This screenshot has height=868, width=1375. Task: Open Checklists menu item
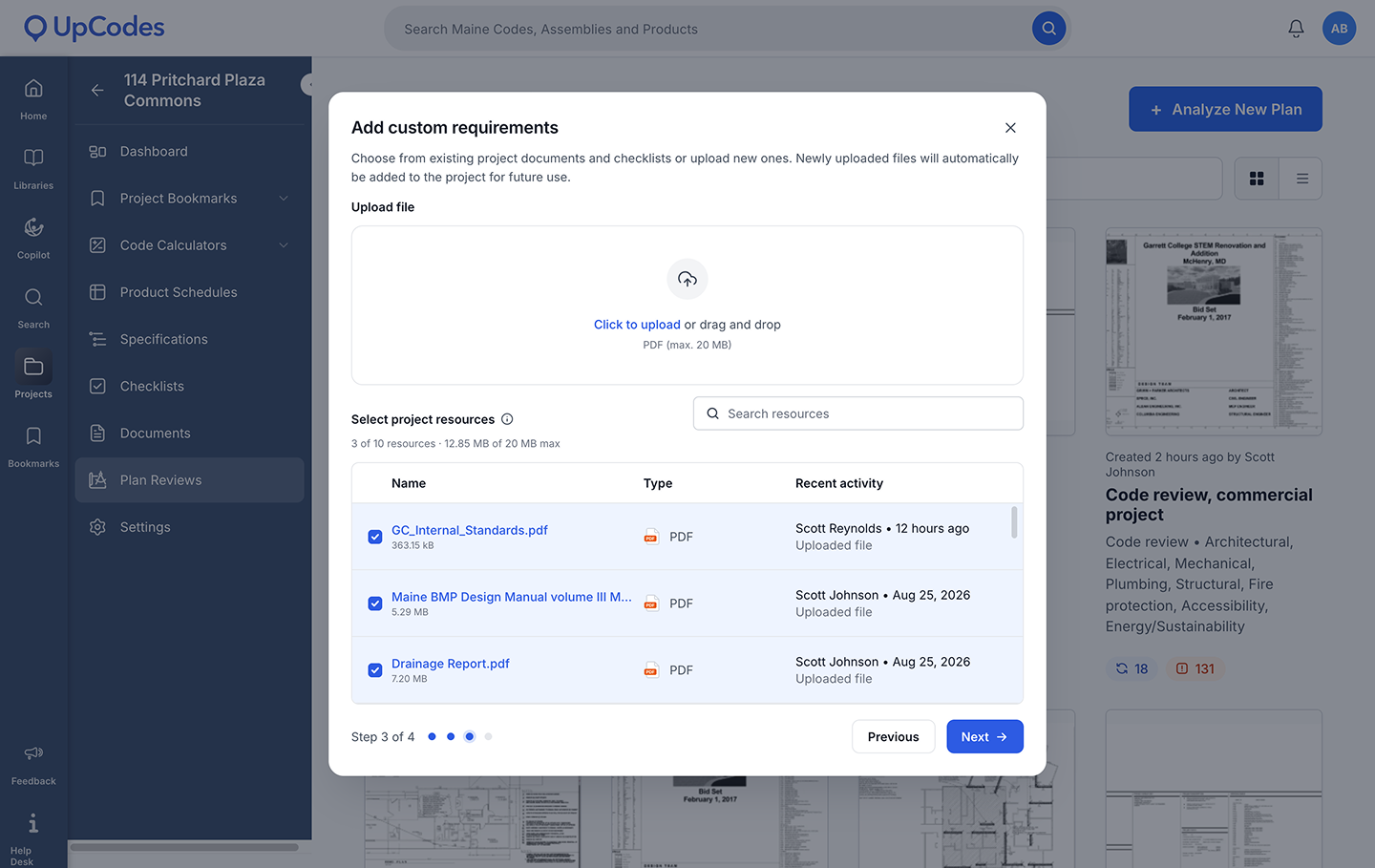[x=189, y=386]
